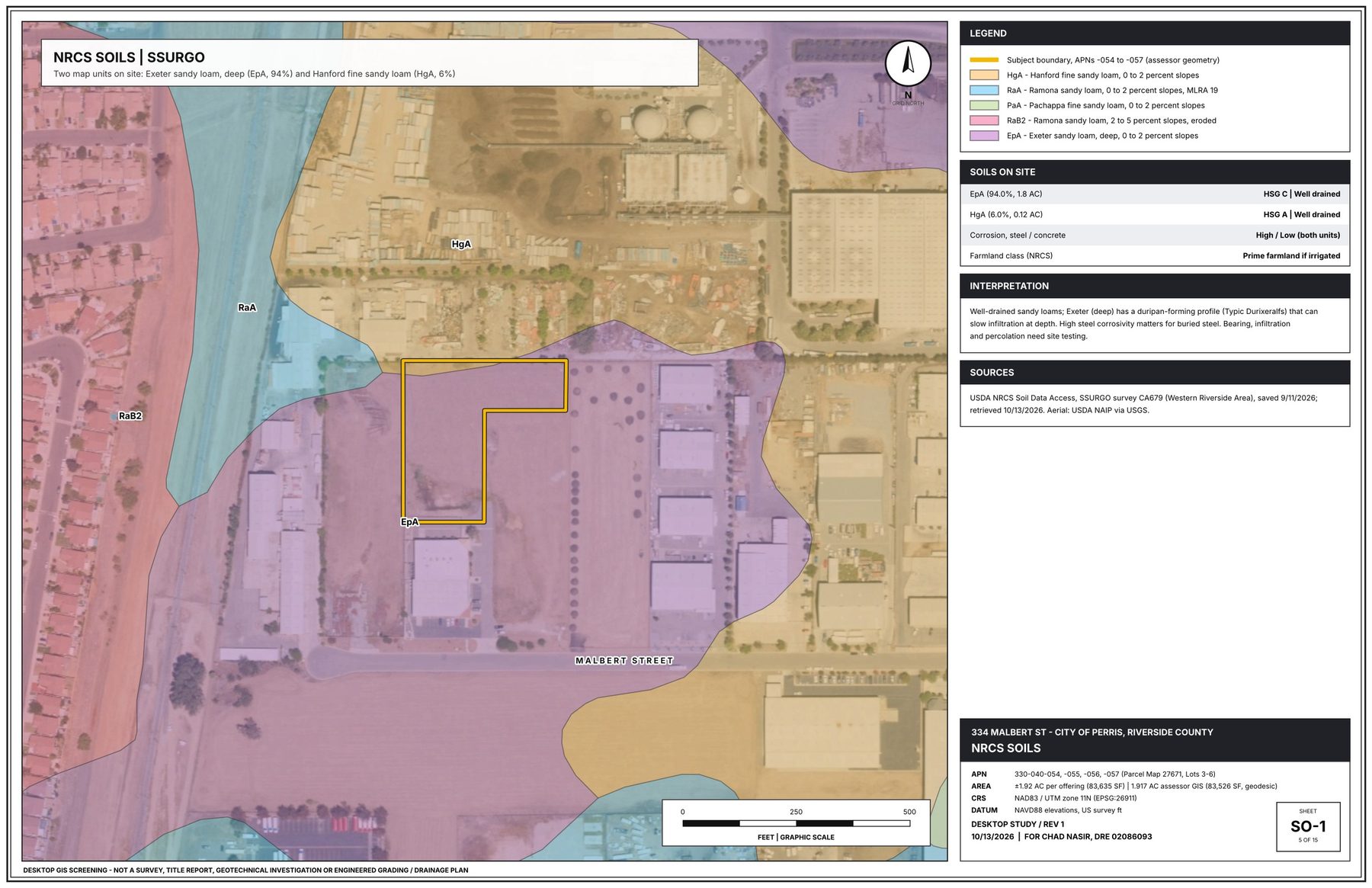Viewport: 1372px width, 888px height.
Task: Click the 'DESKTOP STUDY / REV 1' text
Action: click(x=1018, y=825)
